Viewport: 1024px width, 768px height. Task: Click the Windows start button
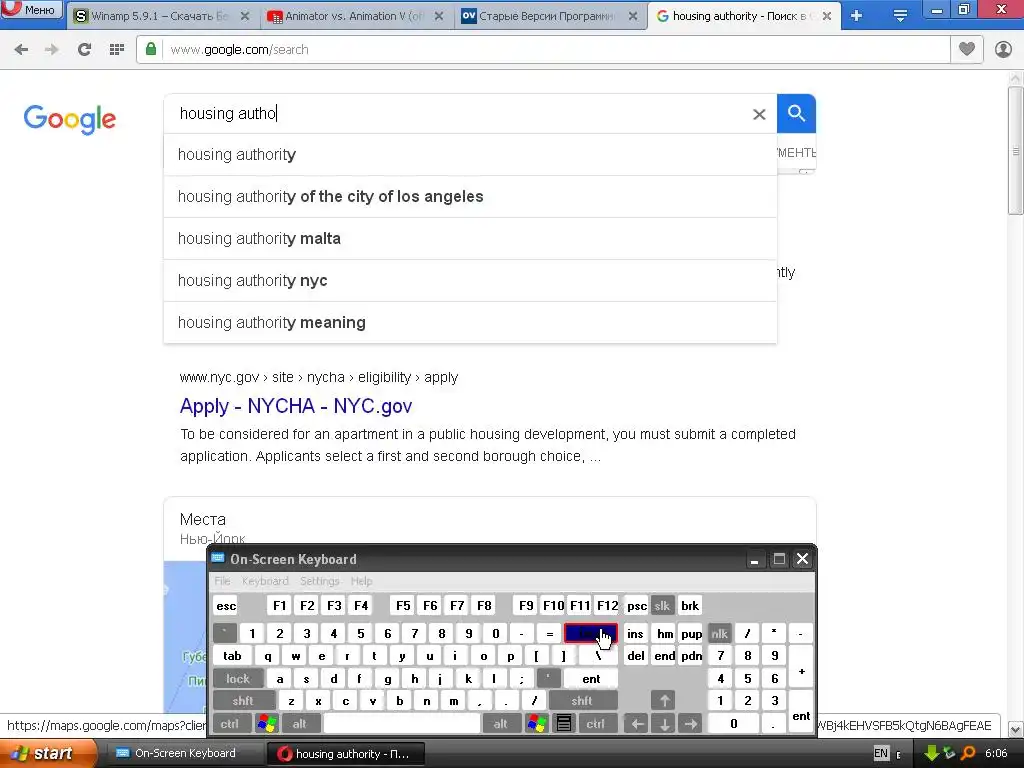point(47,753)
